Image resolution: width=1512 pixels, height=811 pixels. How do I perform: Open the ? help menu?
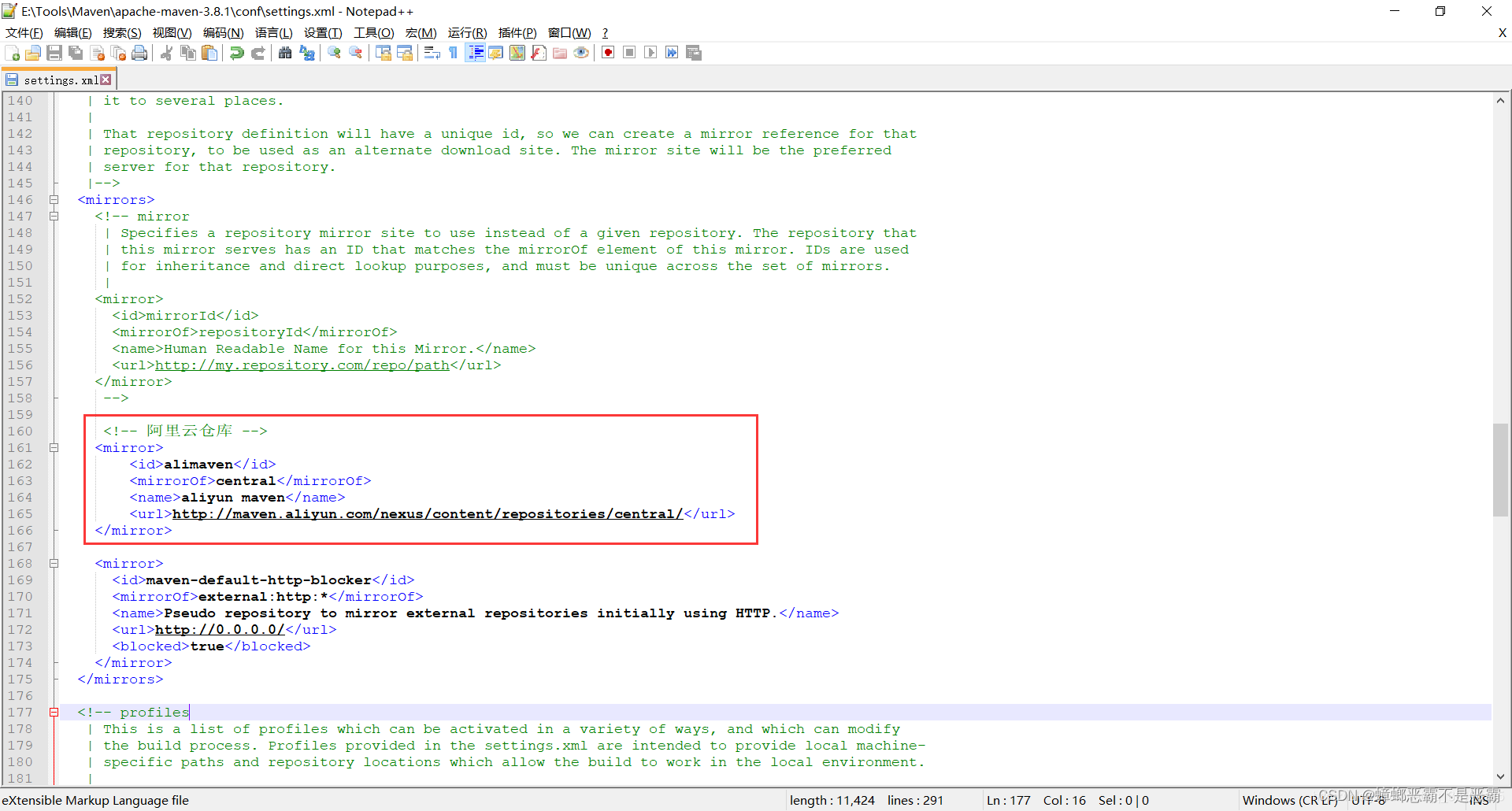tap(605, 32)
